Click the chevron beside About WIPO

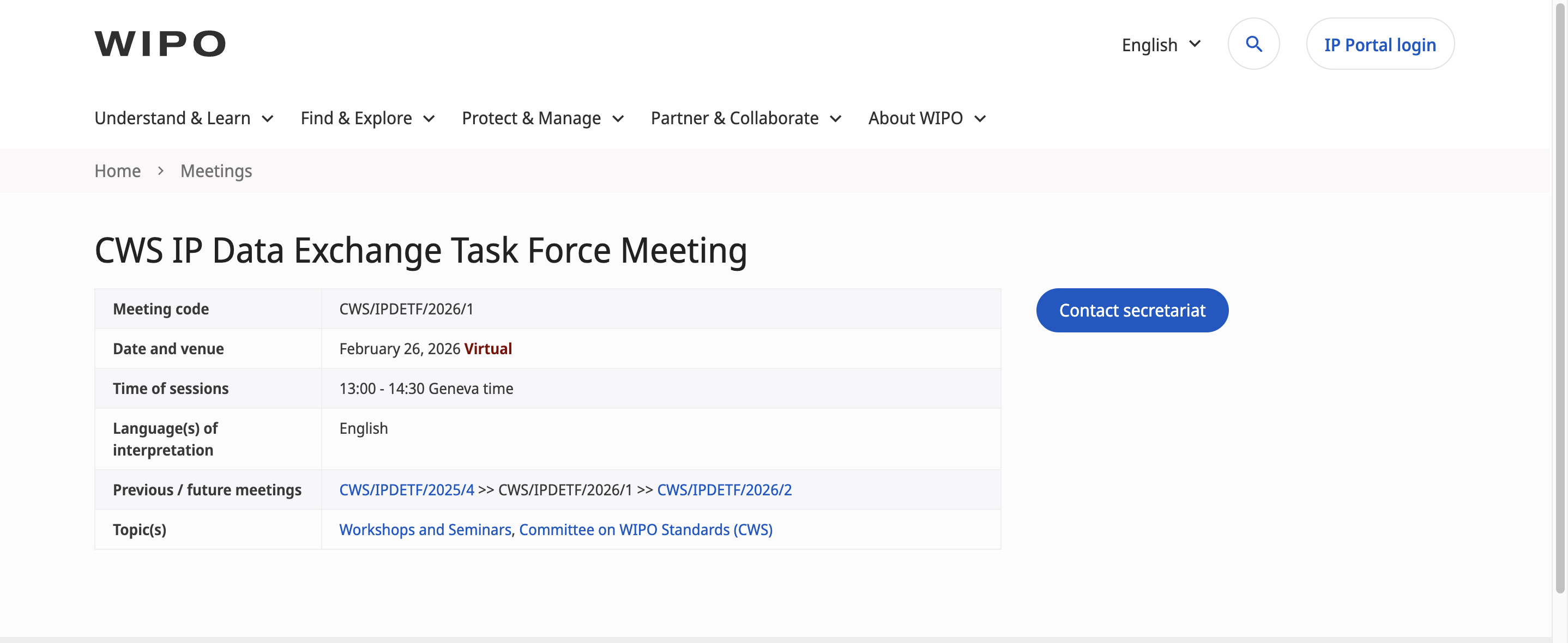[x=979, y=119]
